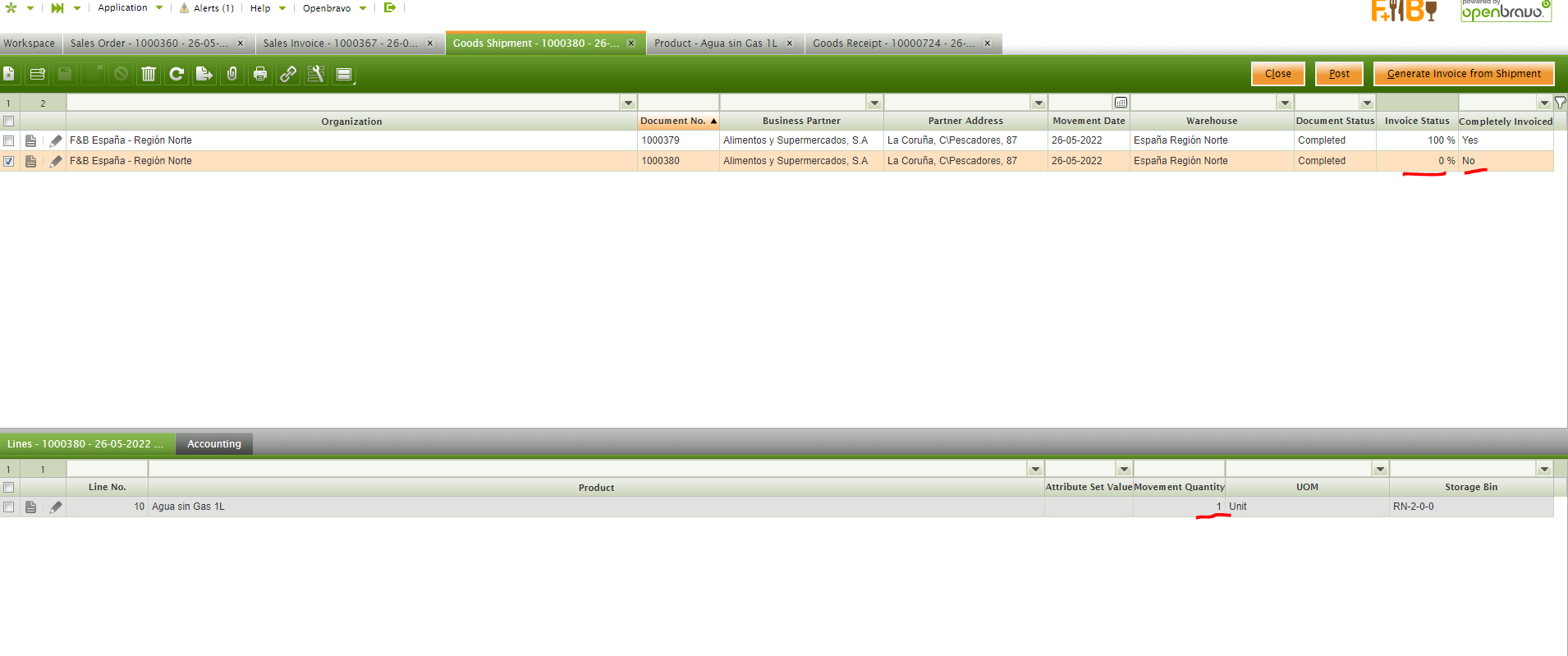Expand the Organization filter dropdown
This screenshot has width=1568, height=656.
[628, 103]
